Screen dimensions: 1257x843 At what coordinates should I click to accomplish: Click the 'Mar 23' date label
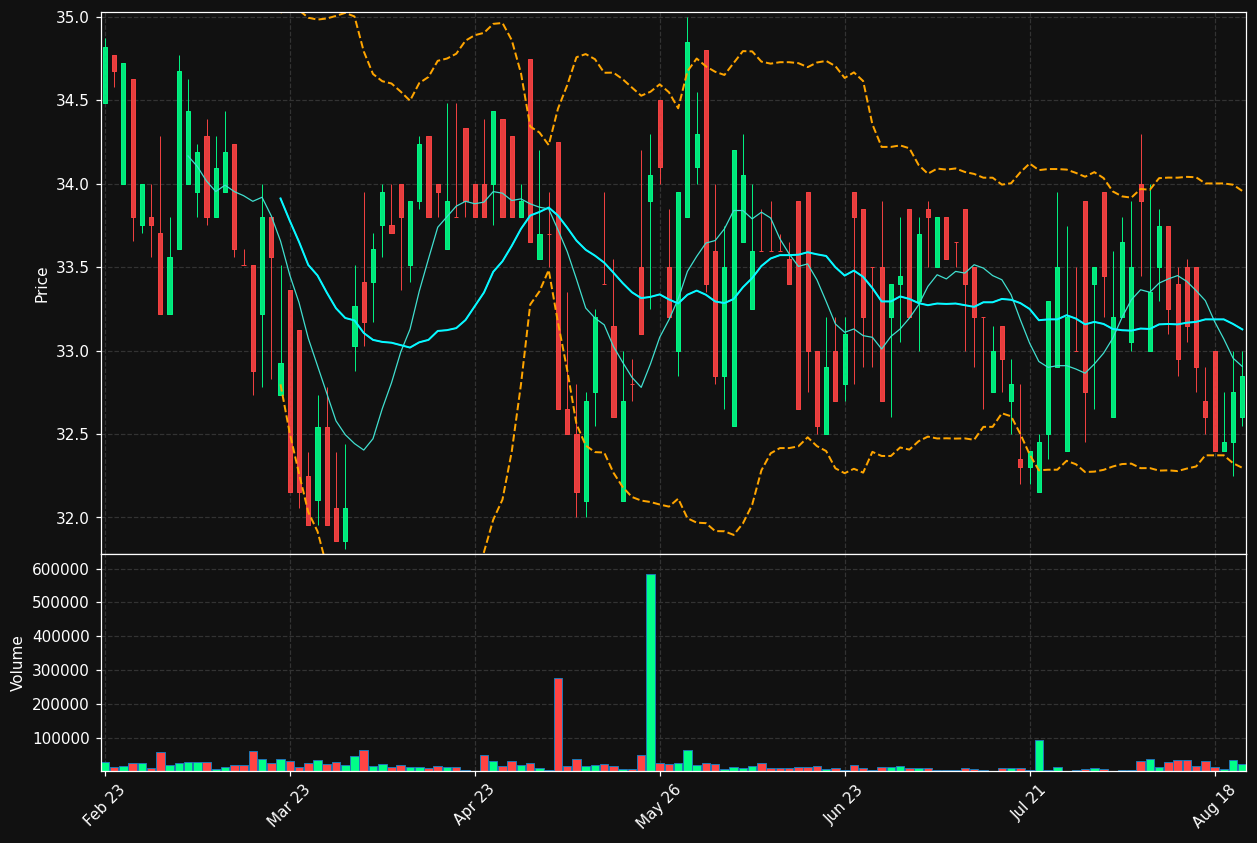(x=289, y=805)
